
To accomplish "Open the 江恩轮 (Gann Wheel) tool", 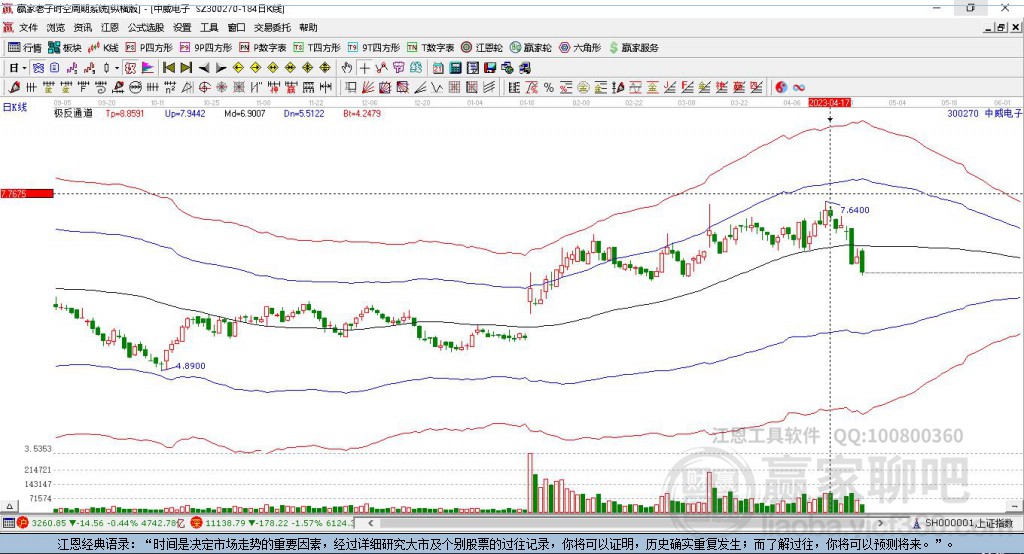I will (x=482, y=48).
